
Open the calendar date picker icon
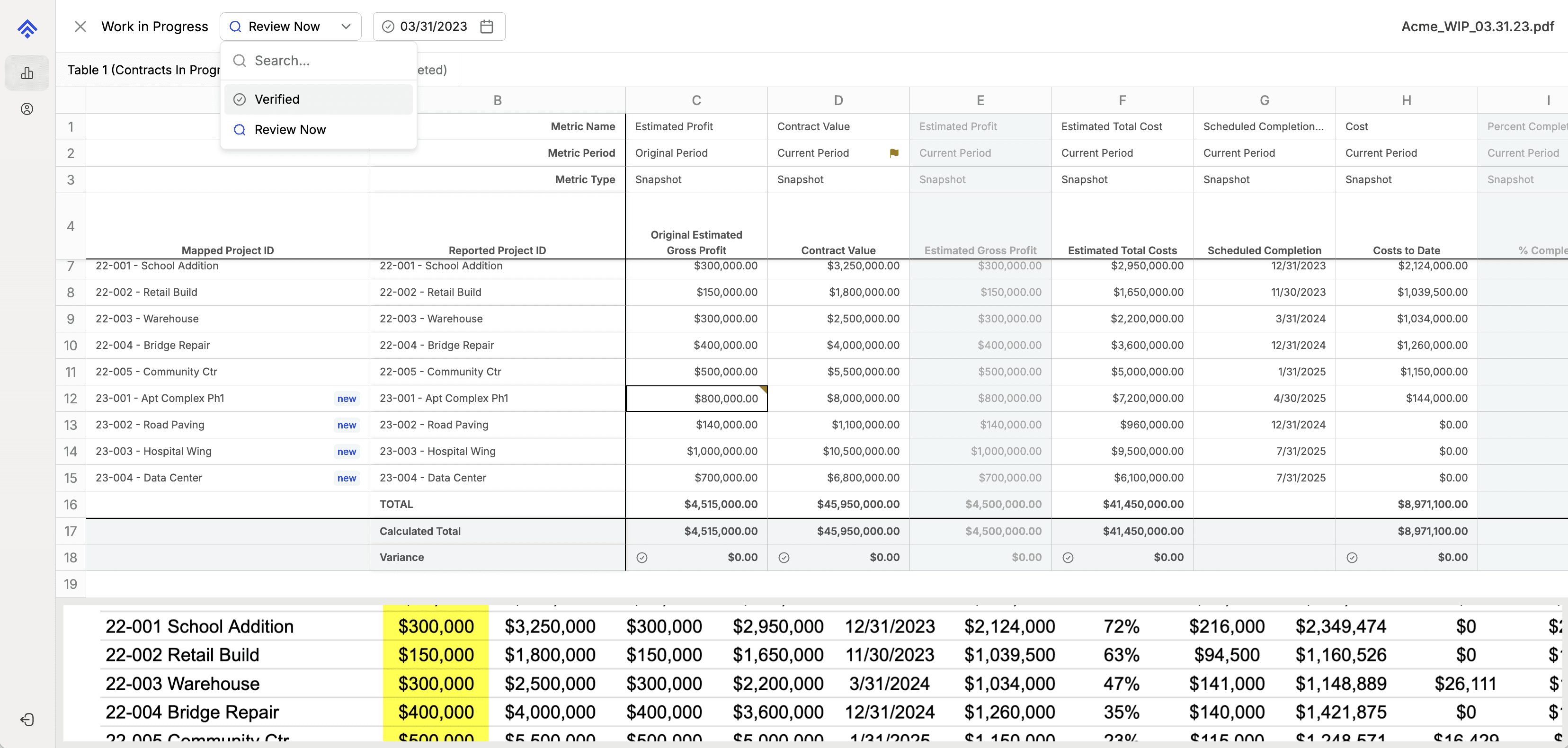(486, 26)
